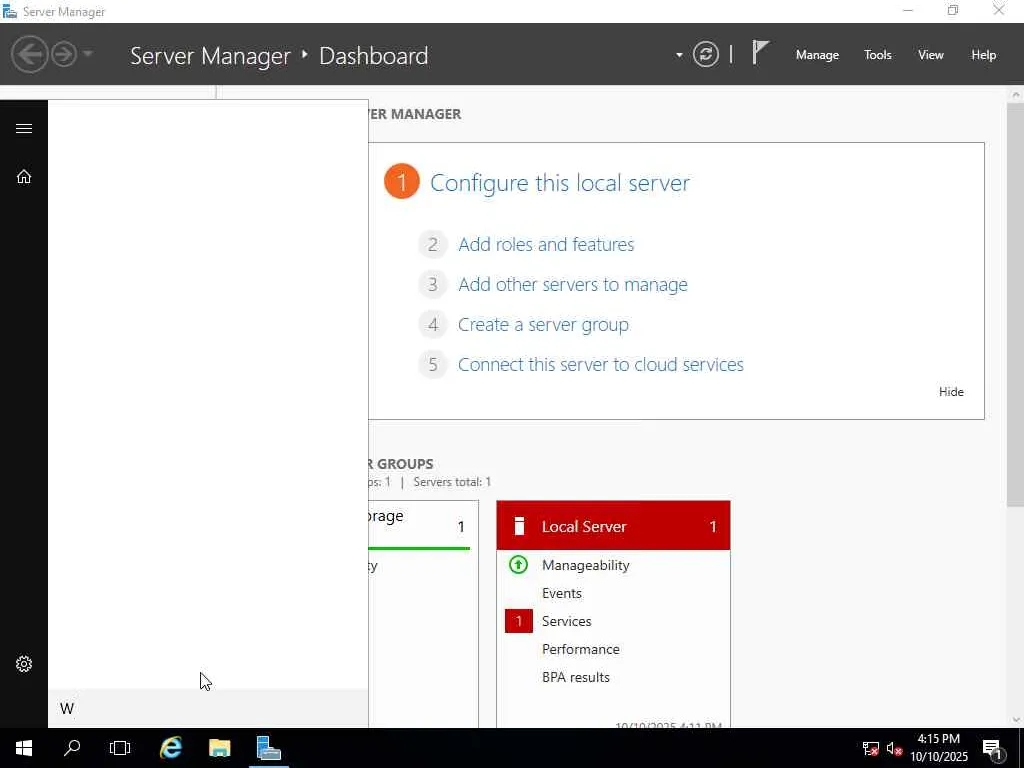Click the network status tray icon
Viewport: 1024px width, 768px height.
(x=871, y=748)
